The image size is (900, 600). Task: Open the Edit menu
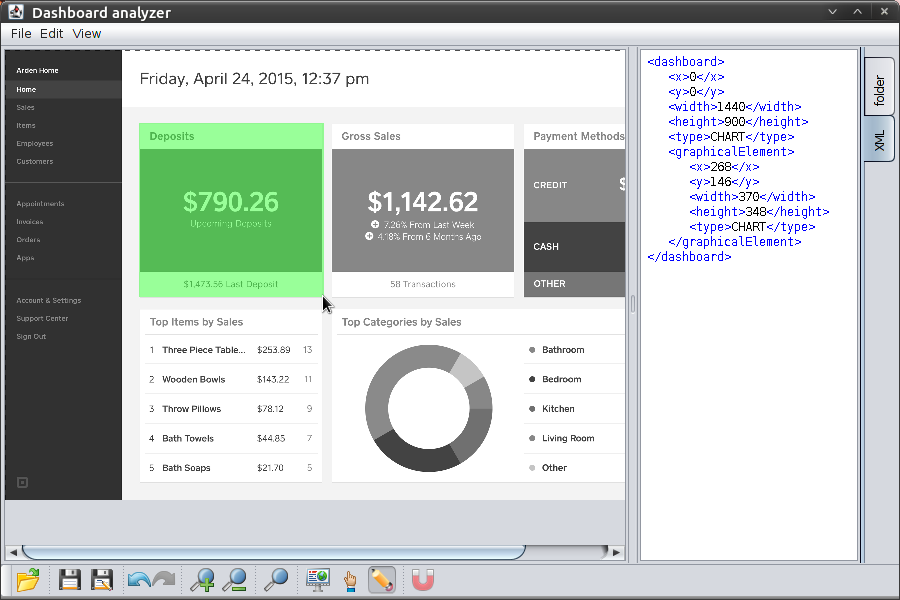tap(52, 33)
